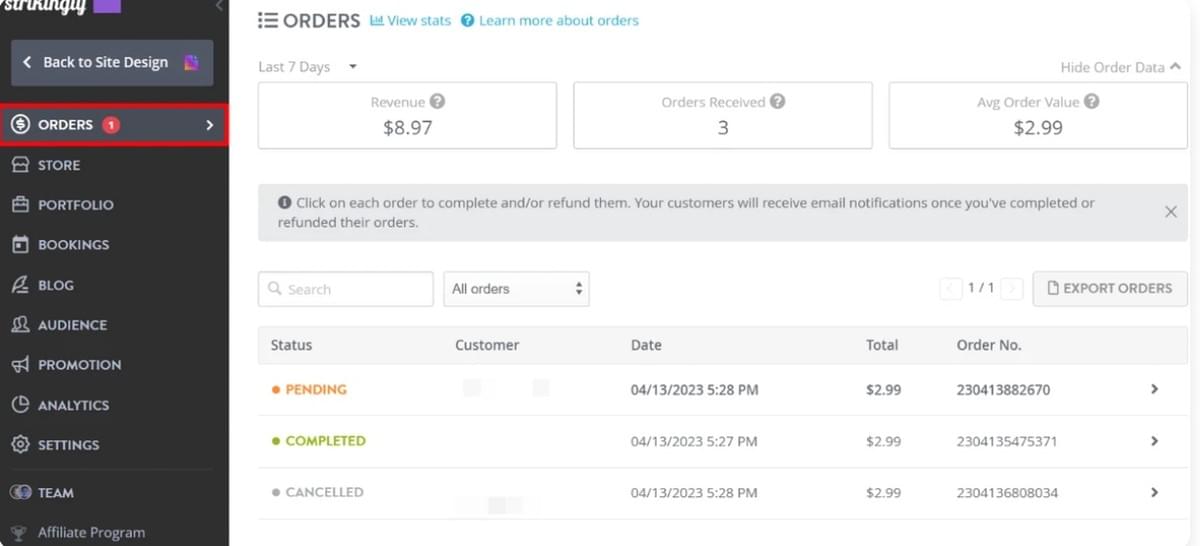Click the Avg Order Value help icon

1091,102
